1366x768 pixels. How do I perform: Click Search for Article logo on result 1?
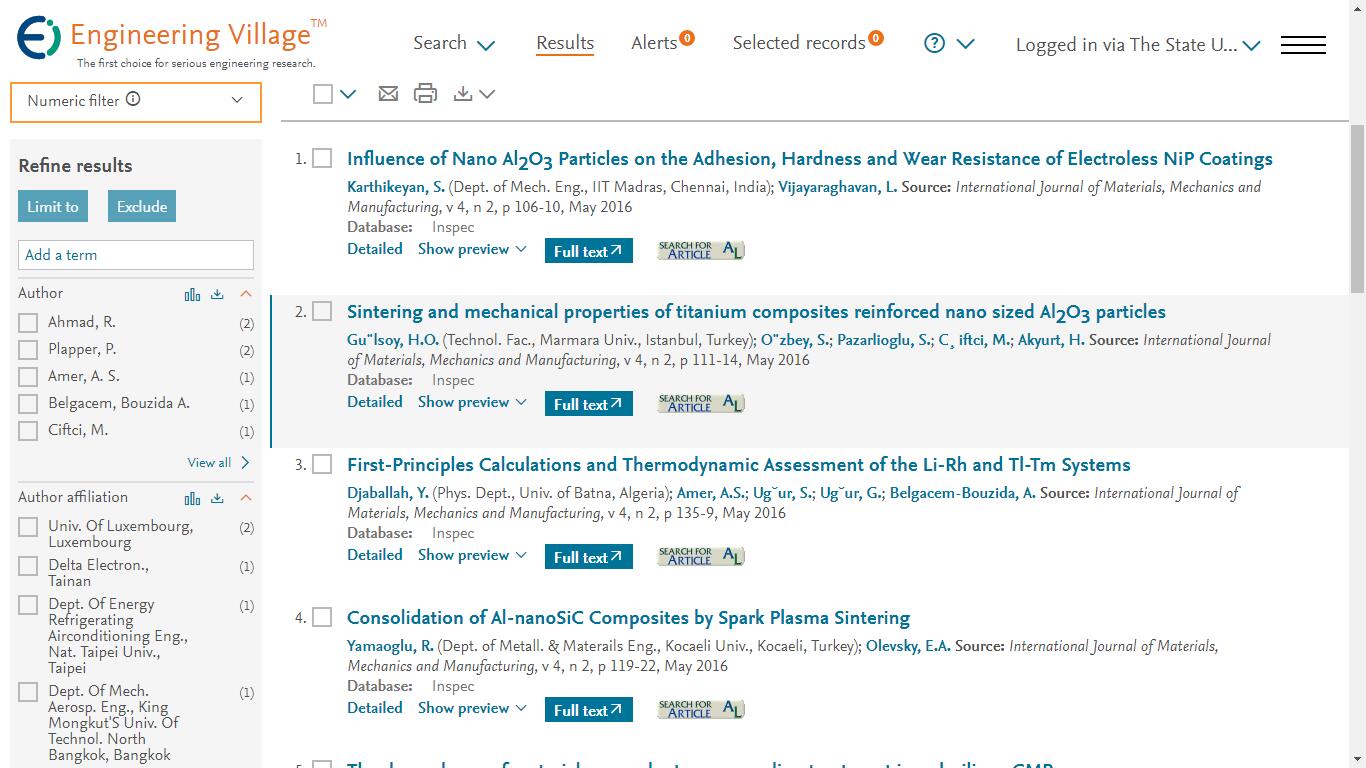(x=701, y=250)
